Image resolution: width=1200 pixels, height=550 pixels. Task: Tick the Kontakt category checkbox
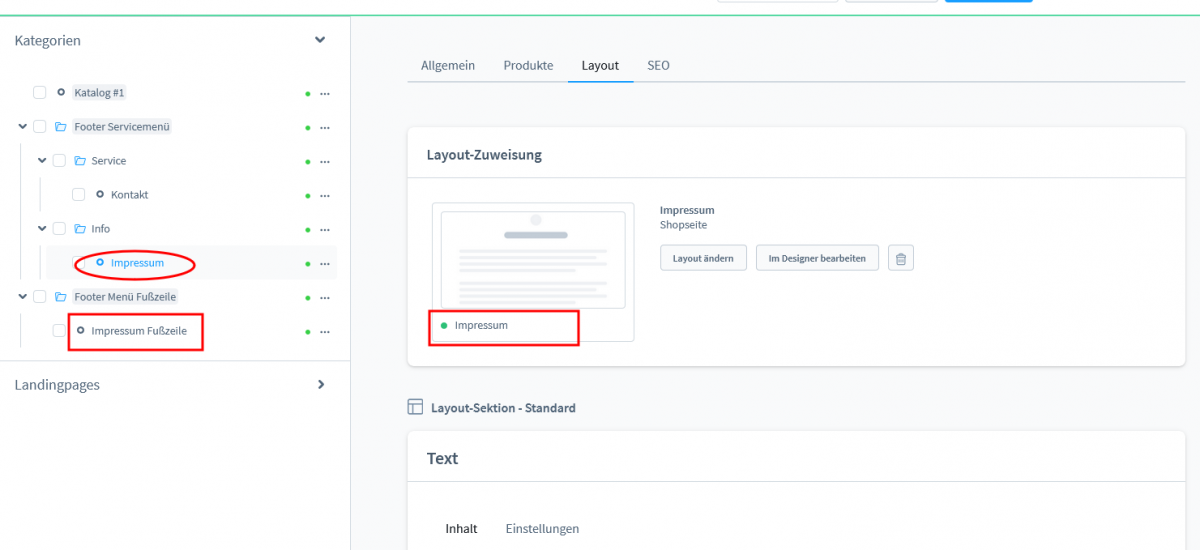(x=79, y=195)
